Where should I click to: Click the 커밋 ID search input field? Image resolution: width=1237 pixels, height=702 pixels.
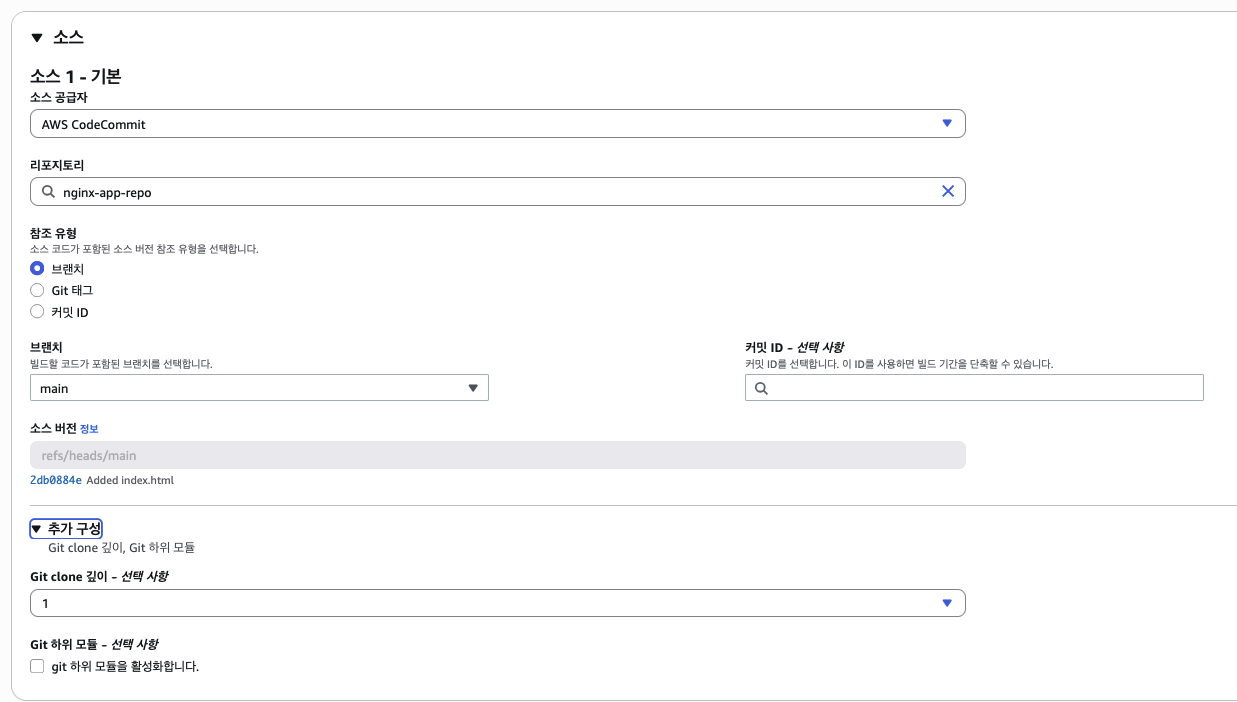tap(985, 388)
